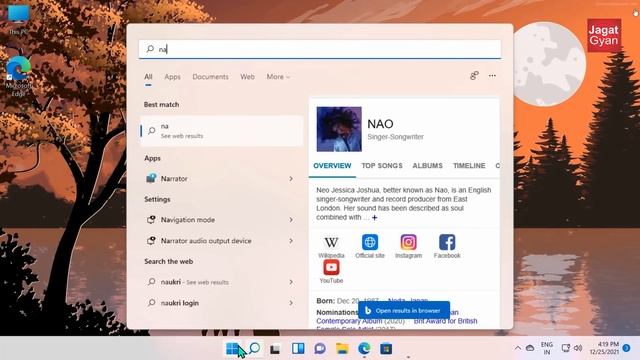Click the taskbar Search magnifier icon

click(x=254, y=348)
